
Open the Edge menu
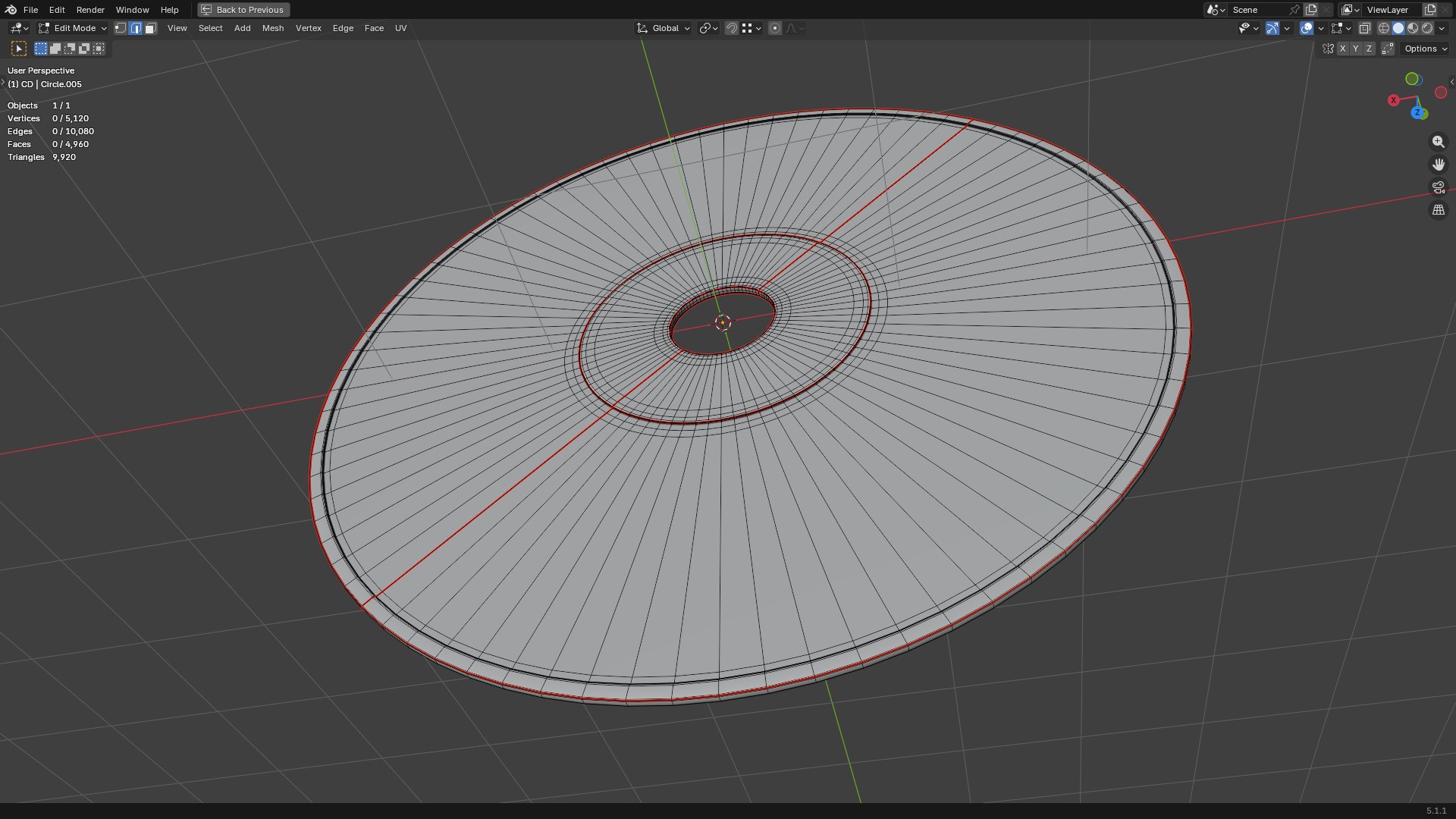(x=343, y=28)
